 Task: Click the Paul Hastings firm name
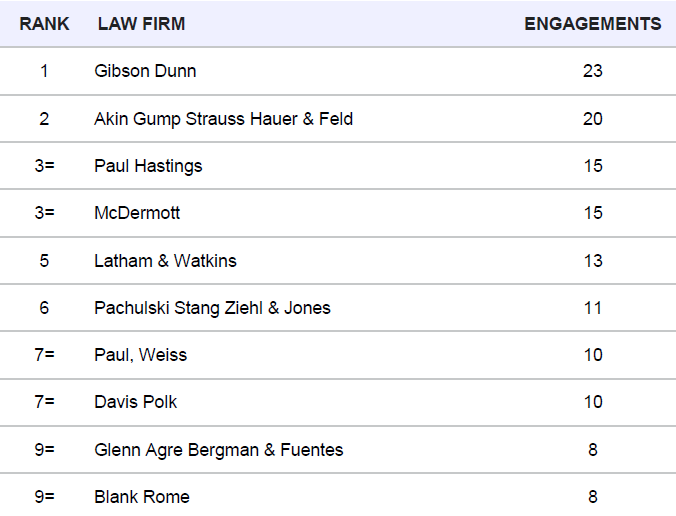tap(148, 166)
